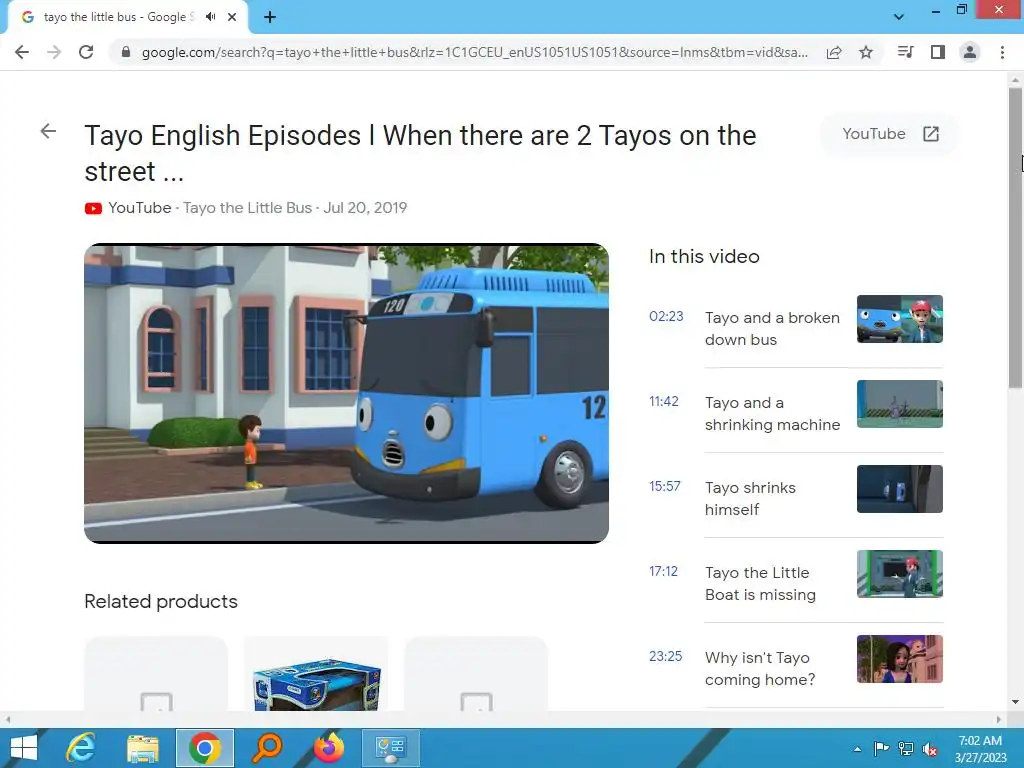Open the Chrome three-dot menu

1002,52
